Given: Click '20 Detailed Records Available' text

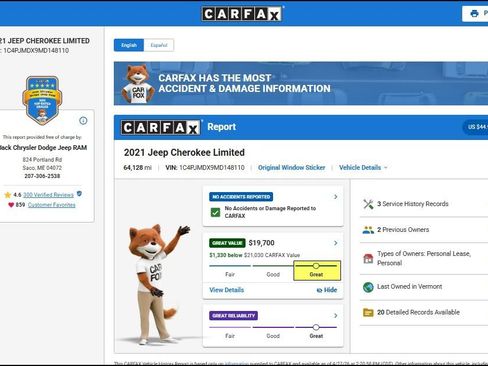Looking at the screenshot, I should pos(418,312).
